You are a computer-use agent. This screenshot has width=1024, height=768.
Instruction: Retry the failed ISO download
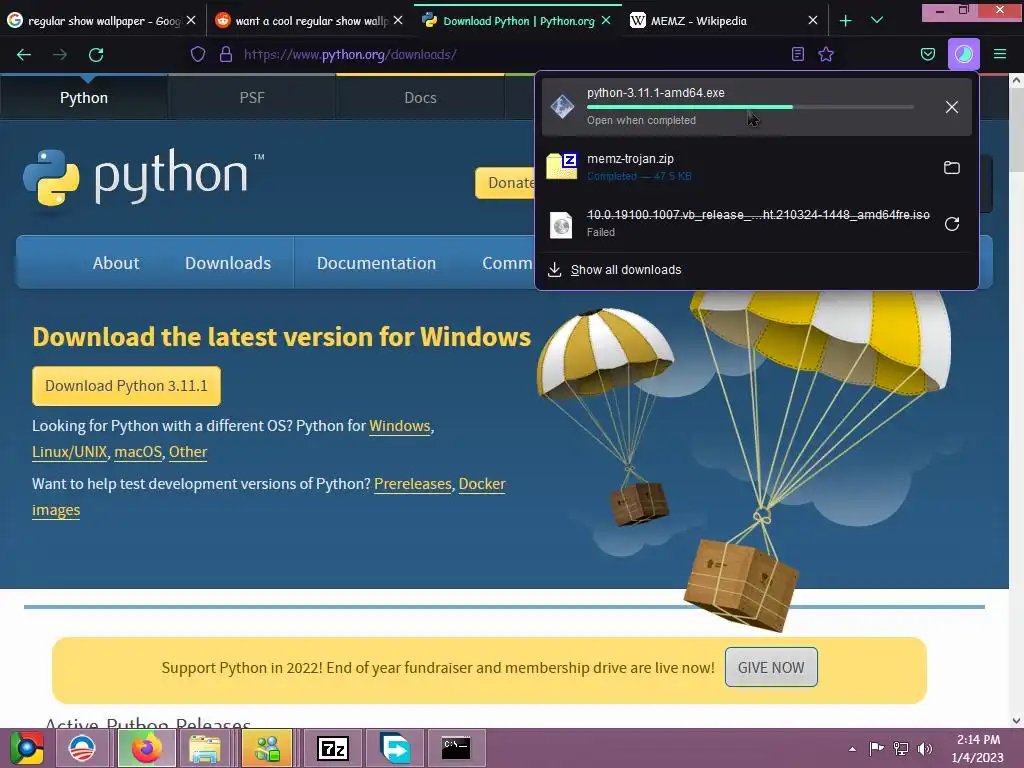[952, 224]
